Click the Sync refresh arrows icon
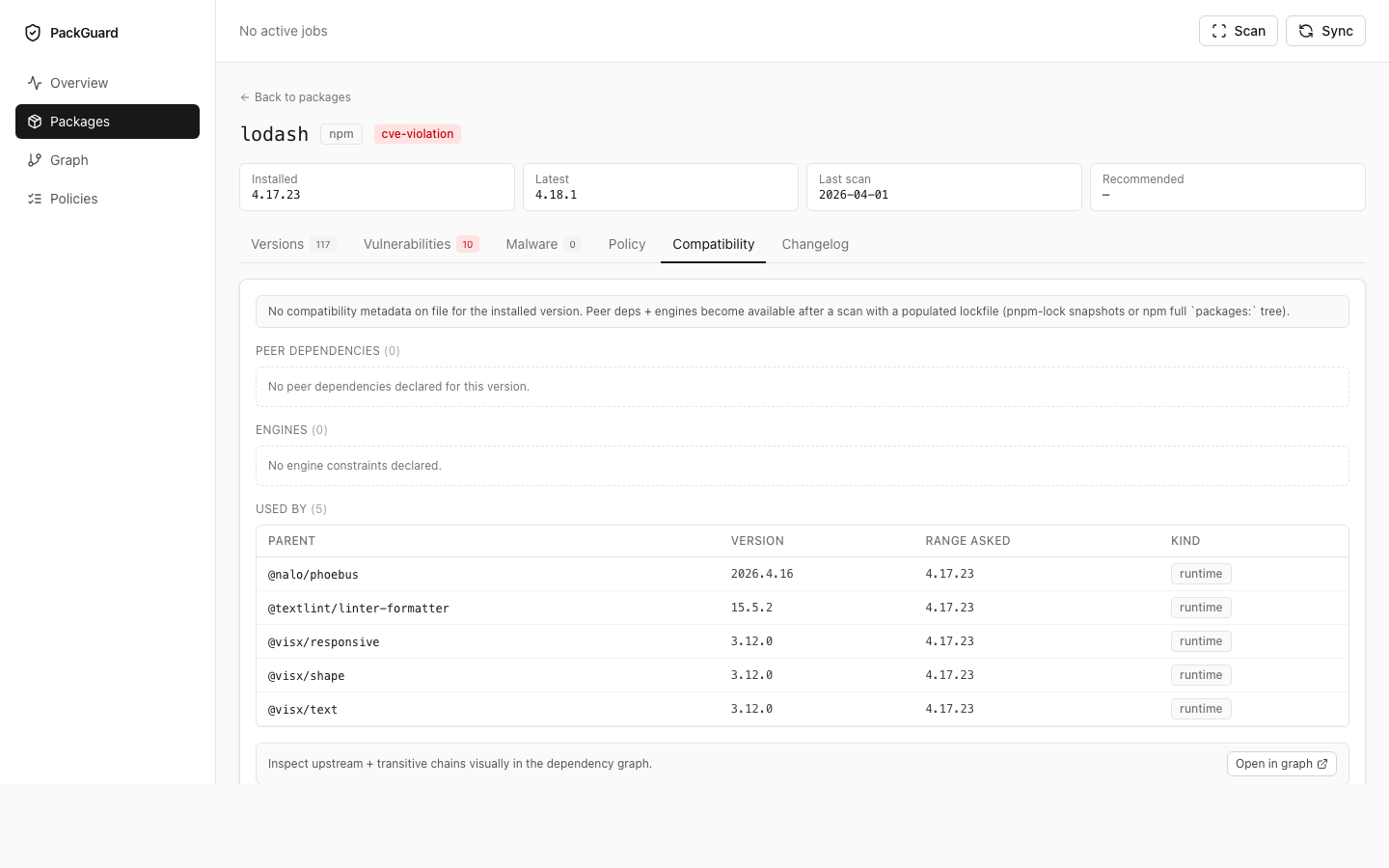 (x=1306, y=31)
